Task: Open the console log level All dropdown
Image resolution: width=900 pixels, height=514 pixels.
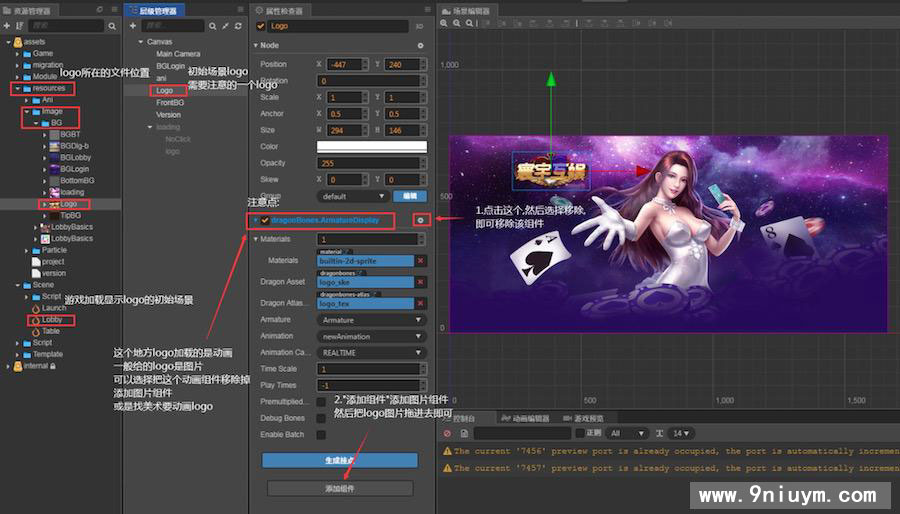Action: coord(627,433)
